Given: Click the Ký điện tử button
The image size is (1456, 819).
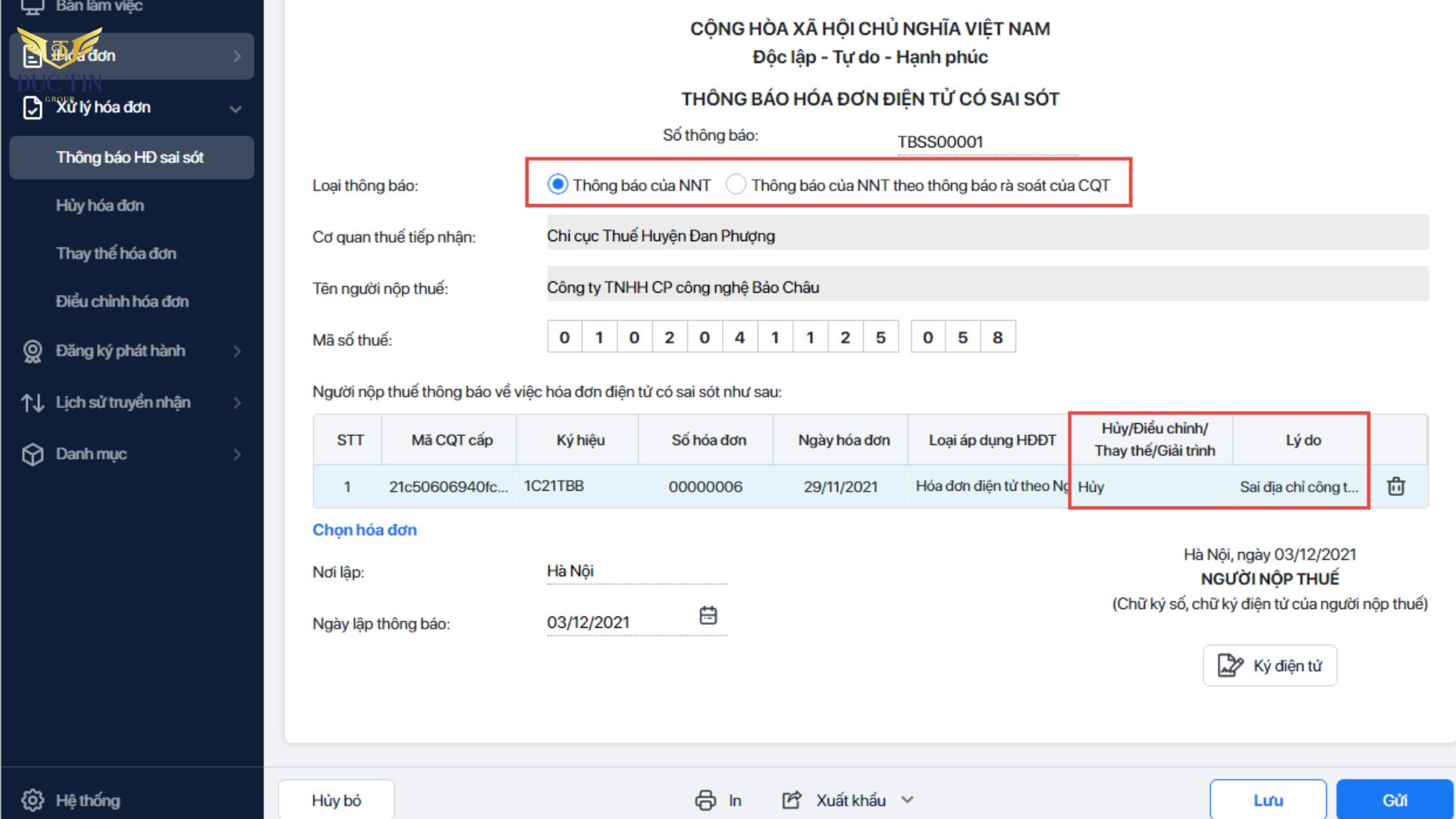Looking at the screenshot, I should tap(1270, 665).
